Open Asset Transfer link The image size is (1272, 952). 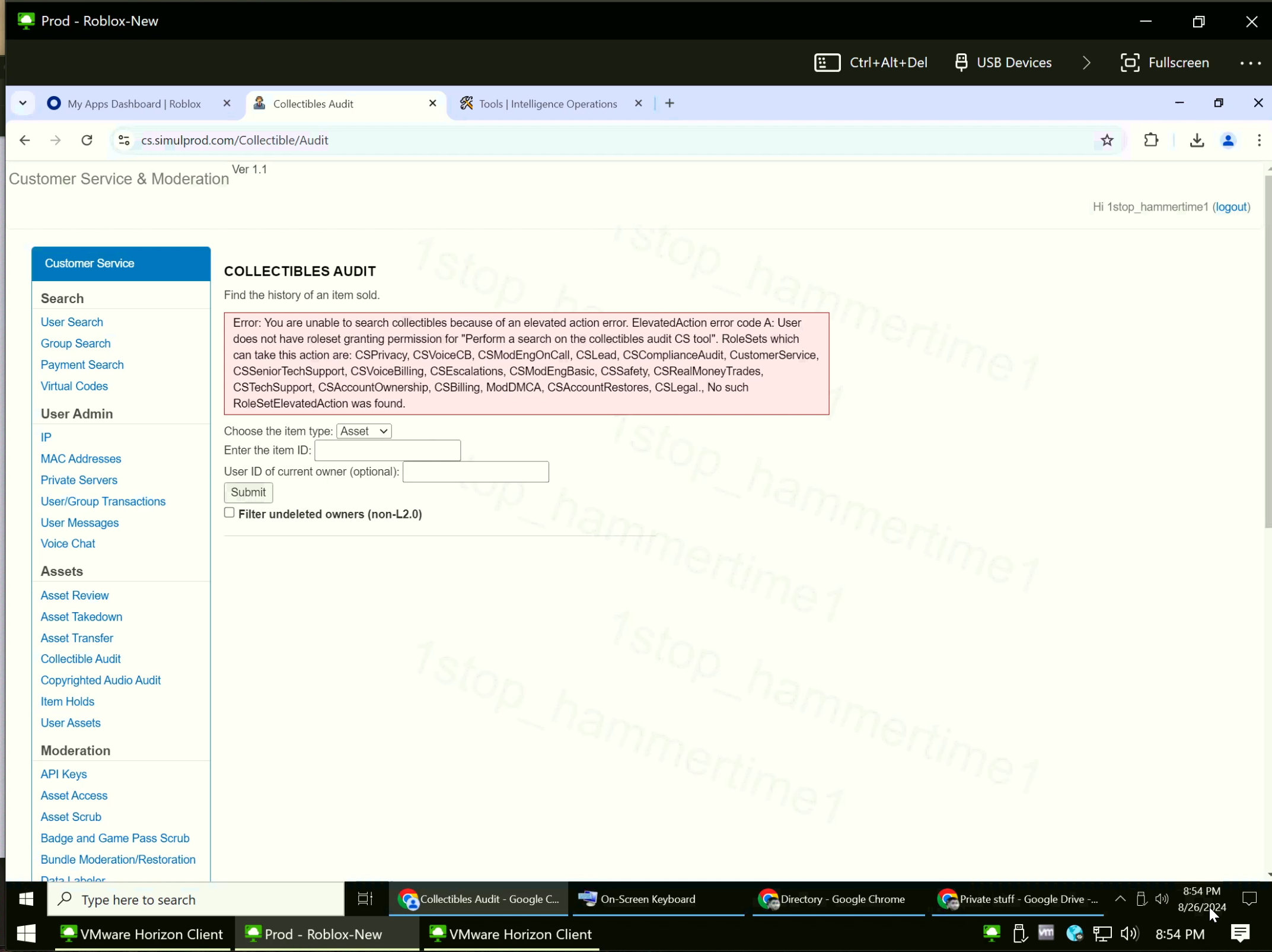(76, 638)
